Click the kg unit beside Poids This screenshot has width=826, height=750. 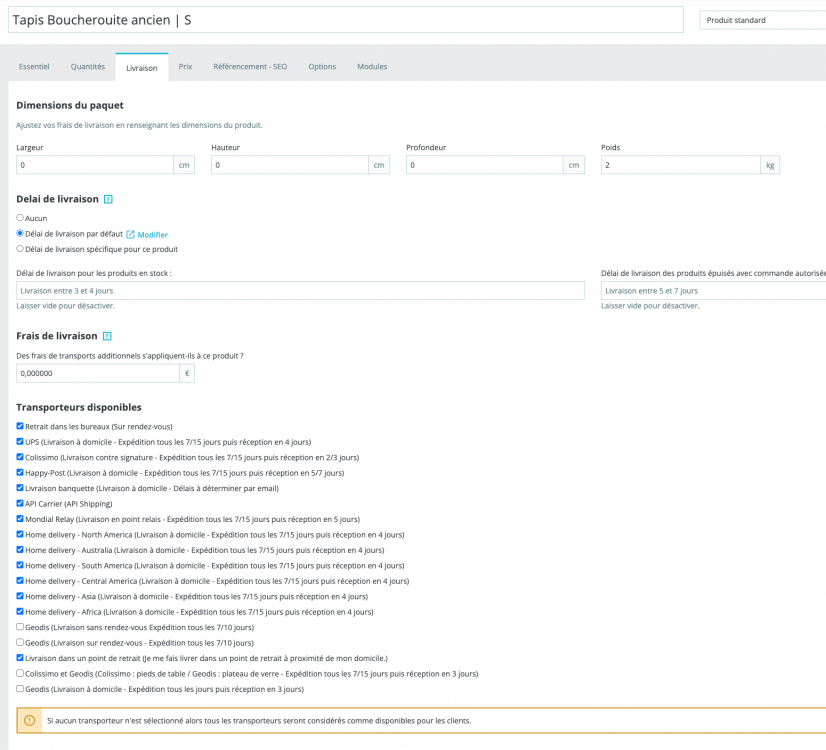click(x=770, y=165)
